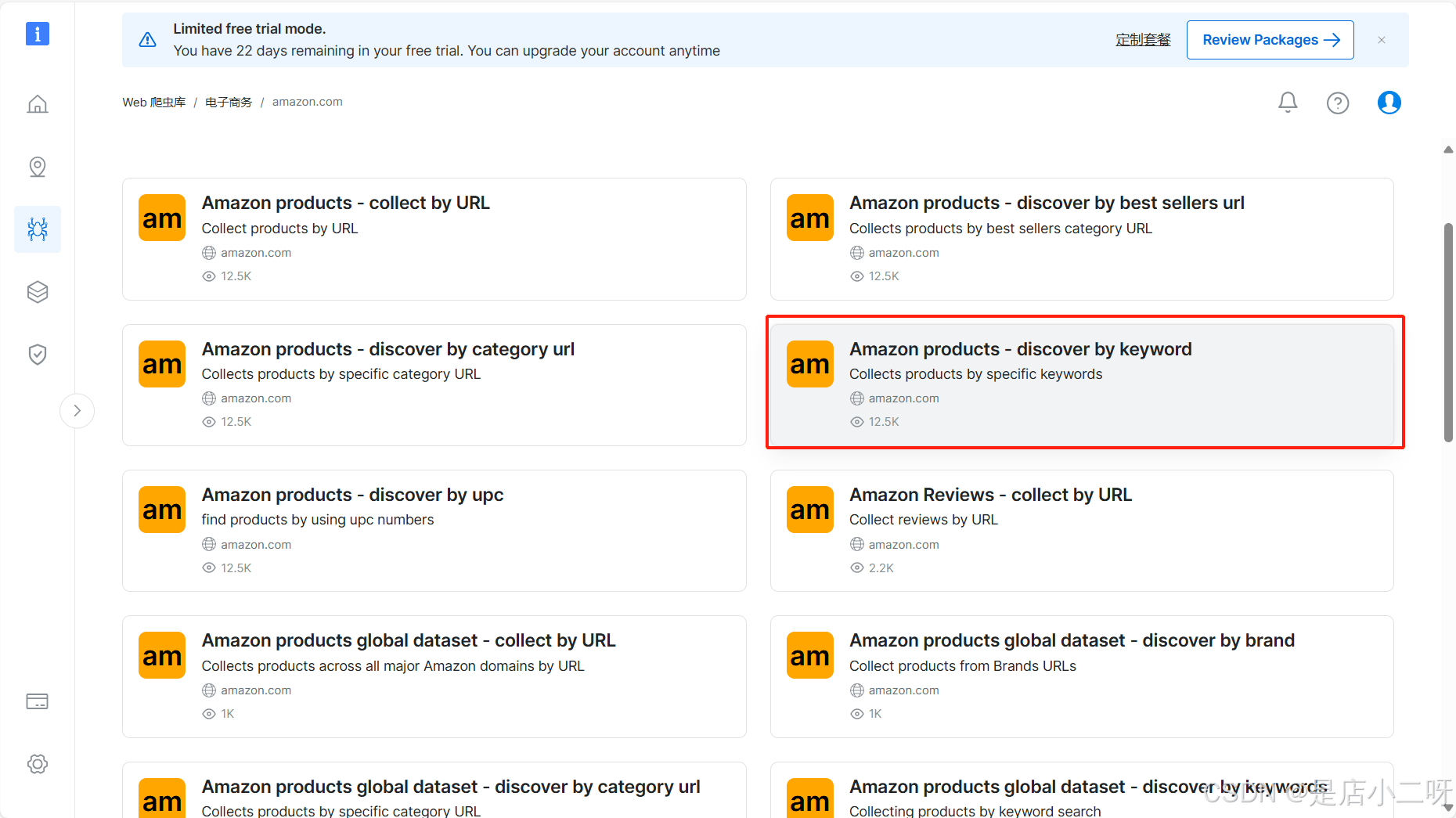The image size is (1456, 818).
Task: Click amazon.com breadcrumb
Action: (x=308, y=102)
